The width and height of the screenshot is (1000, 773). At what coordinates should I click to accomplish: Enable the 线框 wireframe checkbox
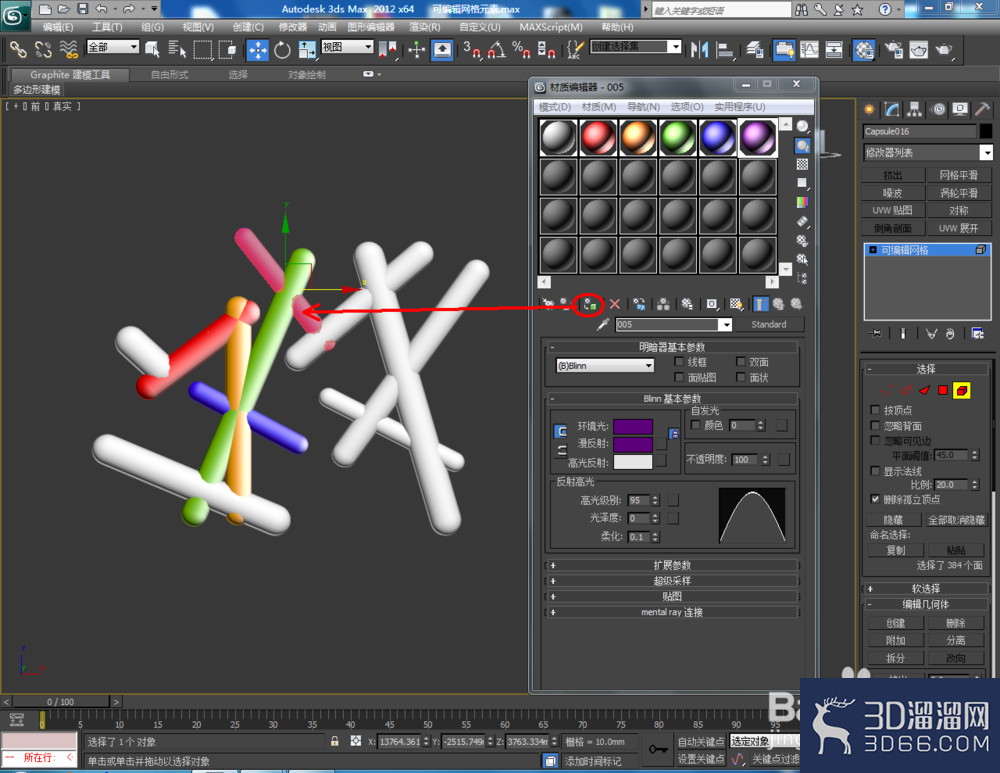point(679,362)
